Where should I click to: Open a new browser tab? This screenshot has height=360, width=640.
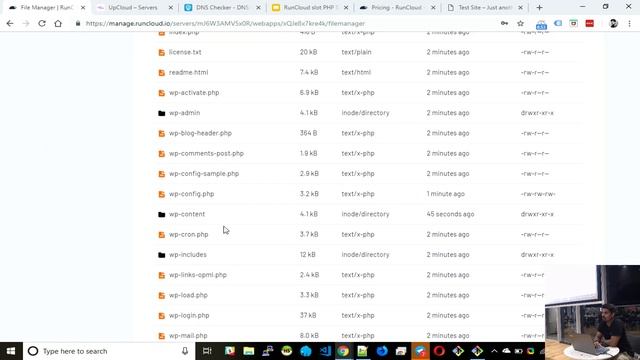click(540, 8)
